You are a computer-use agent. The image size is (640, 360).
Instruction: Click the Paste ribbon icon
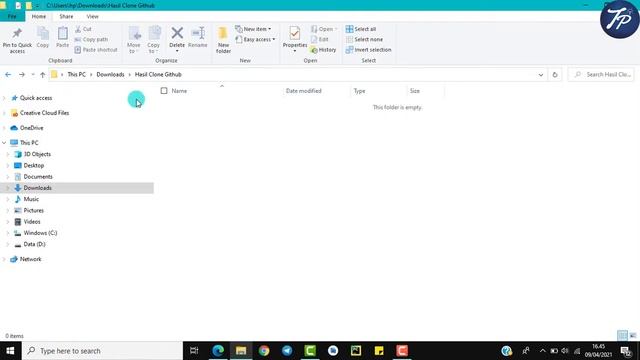[62, 33]
